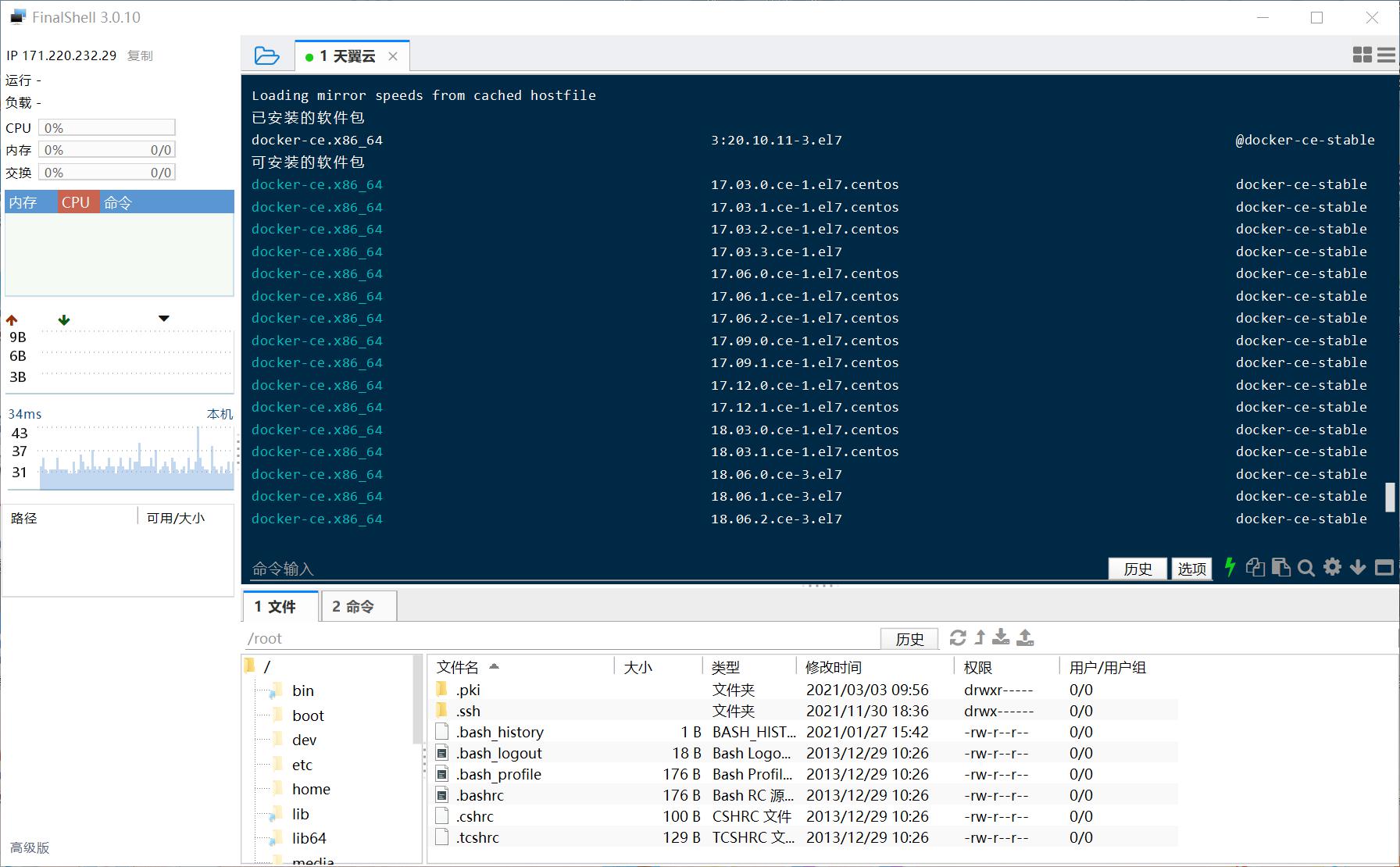Click the download speed green arrow icon
Image resolution: width=1400 pixels, height=867 pixels.
(x=64, y=319)
